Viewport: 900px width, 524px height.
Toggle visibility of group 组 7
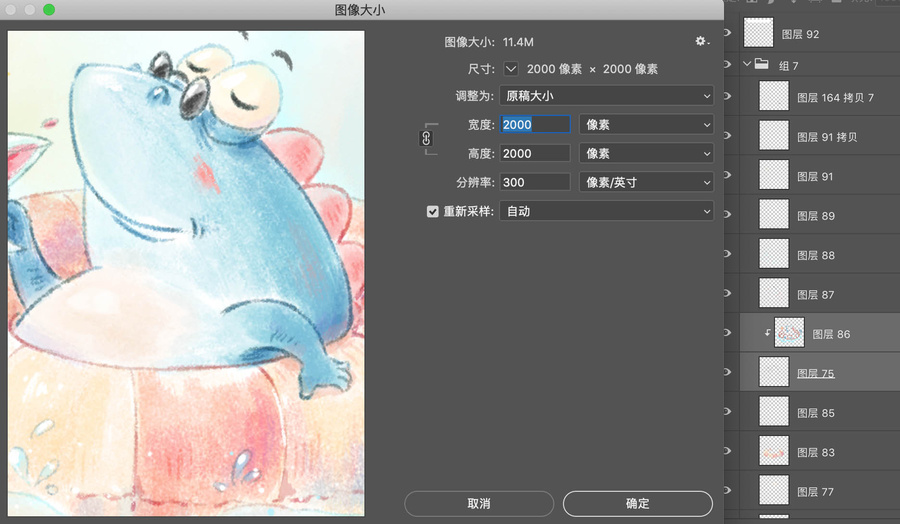coord(727,64)
